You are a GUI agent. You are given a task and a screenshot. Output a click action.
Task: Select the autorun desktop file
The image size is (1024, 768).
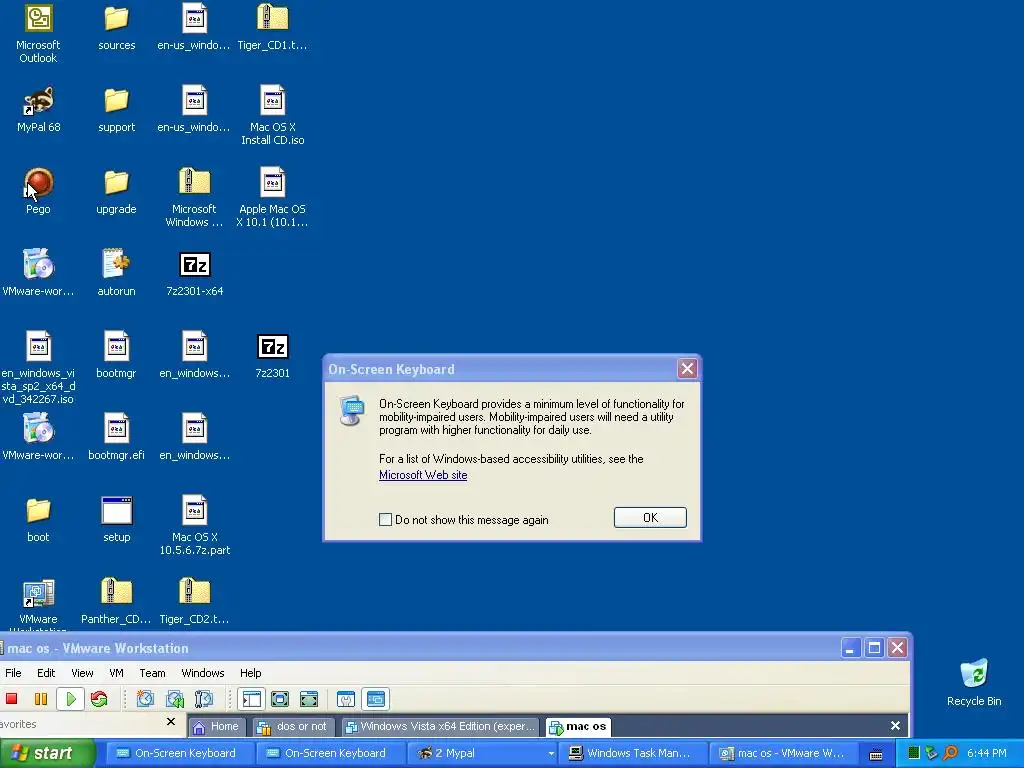(116, 274)
